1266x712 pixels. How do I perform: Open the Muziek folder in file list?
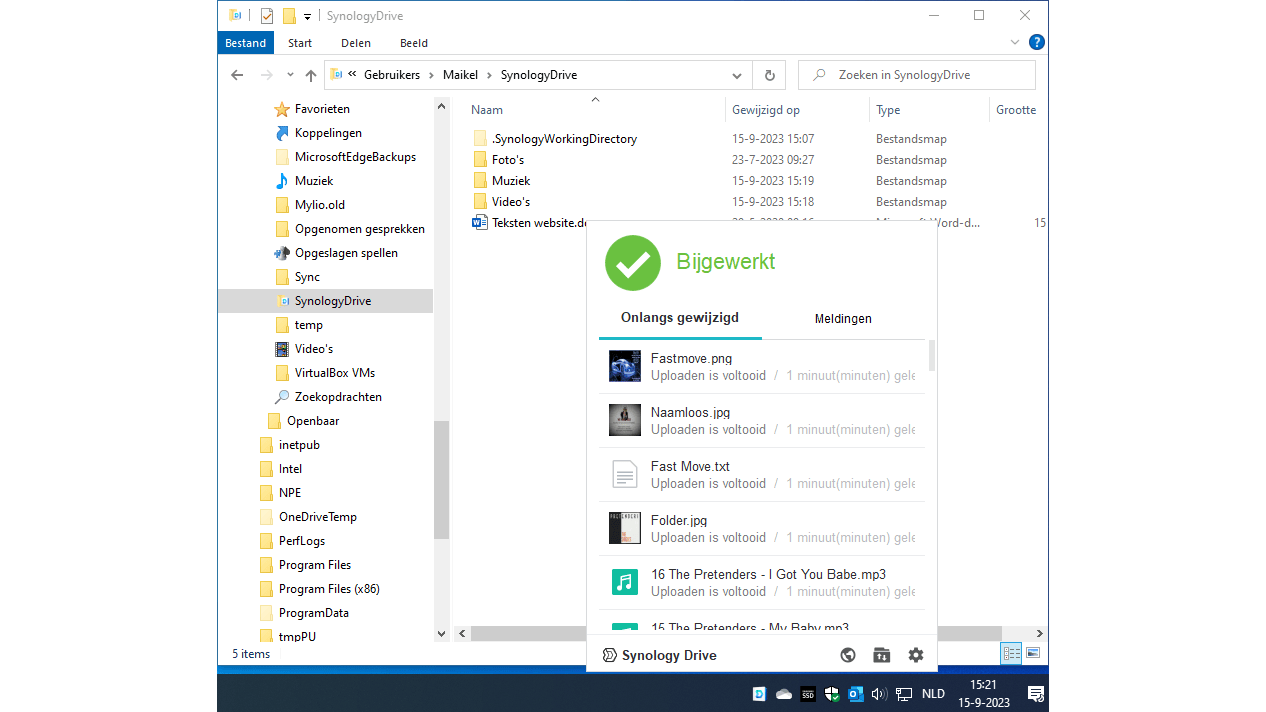[x=510, y=181]
